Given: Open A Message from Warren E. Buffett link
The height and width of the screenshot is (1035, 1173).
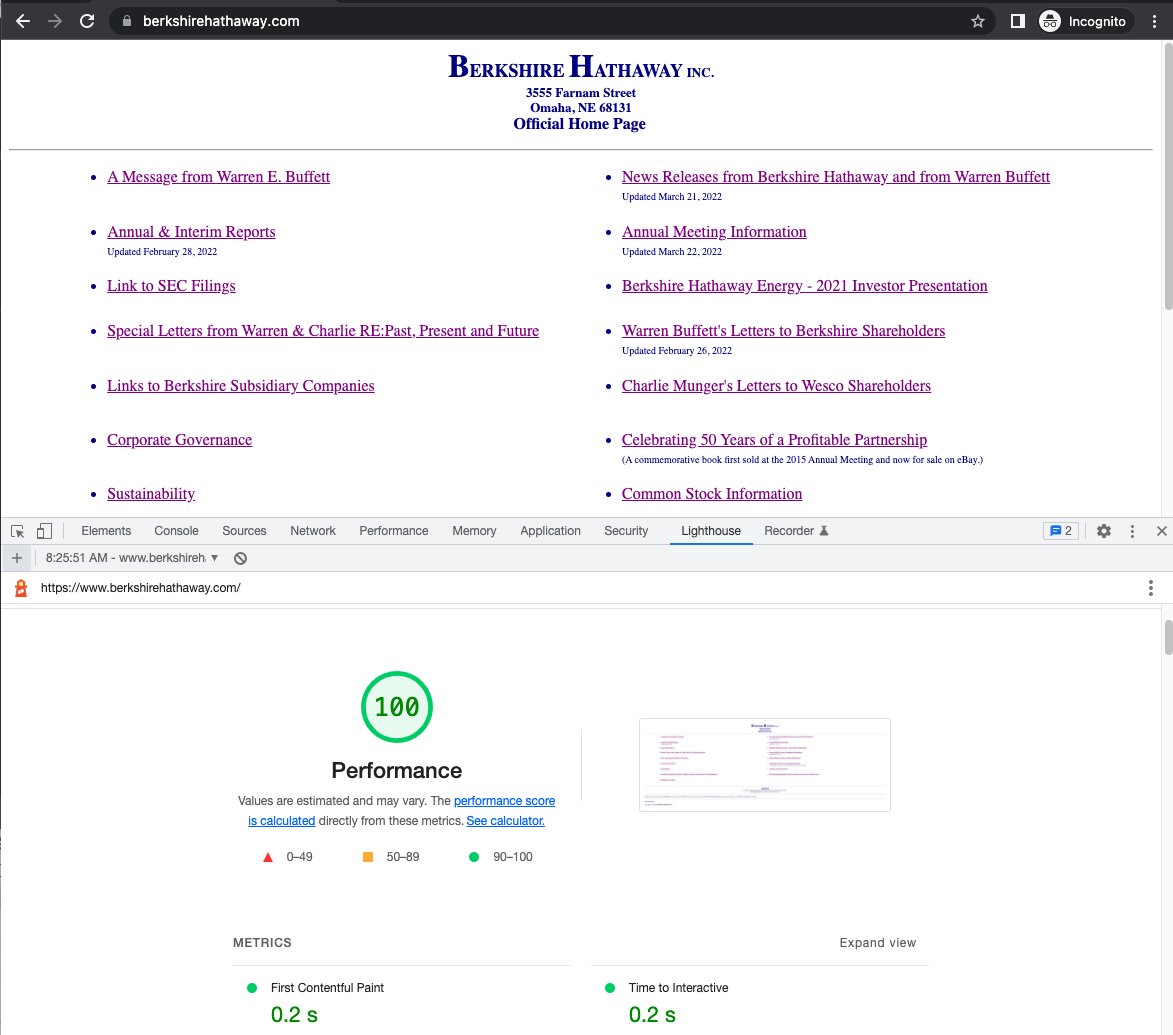Looking at the screenshot, I should 218,176.
